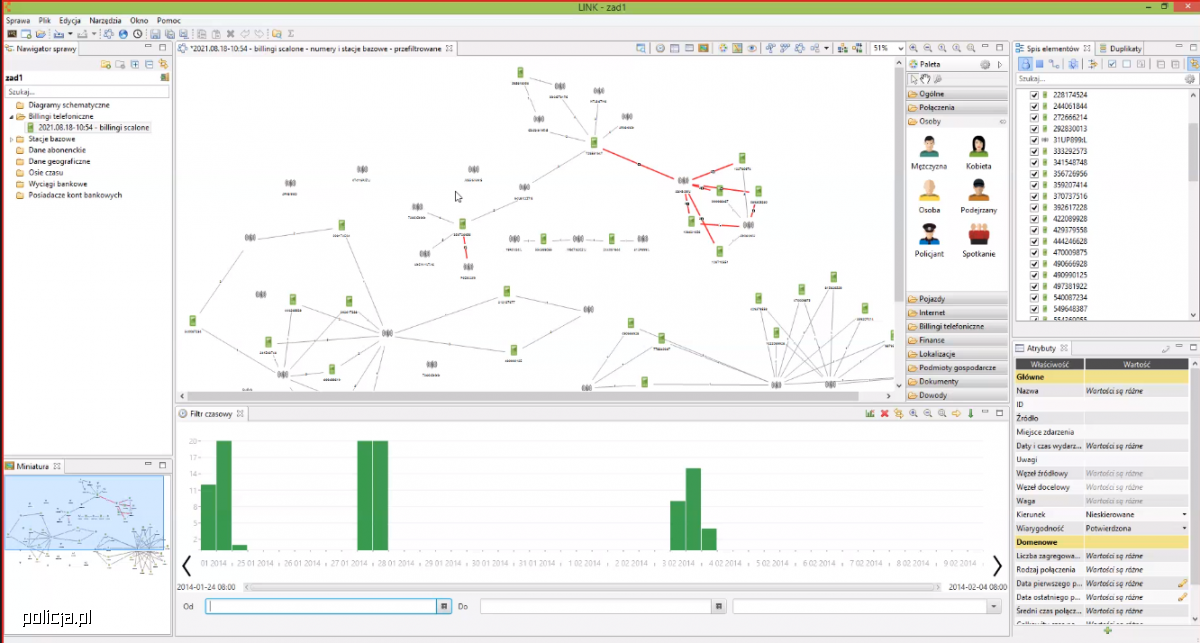Toggle the checkbox for 422089928
The height and width of the screenshot is (643, 1200).
pos(1035,218)
